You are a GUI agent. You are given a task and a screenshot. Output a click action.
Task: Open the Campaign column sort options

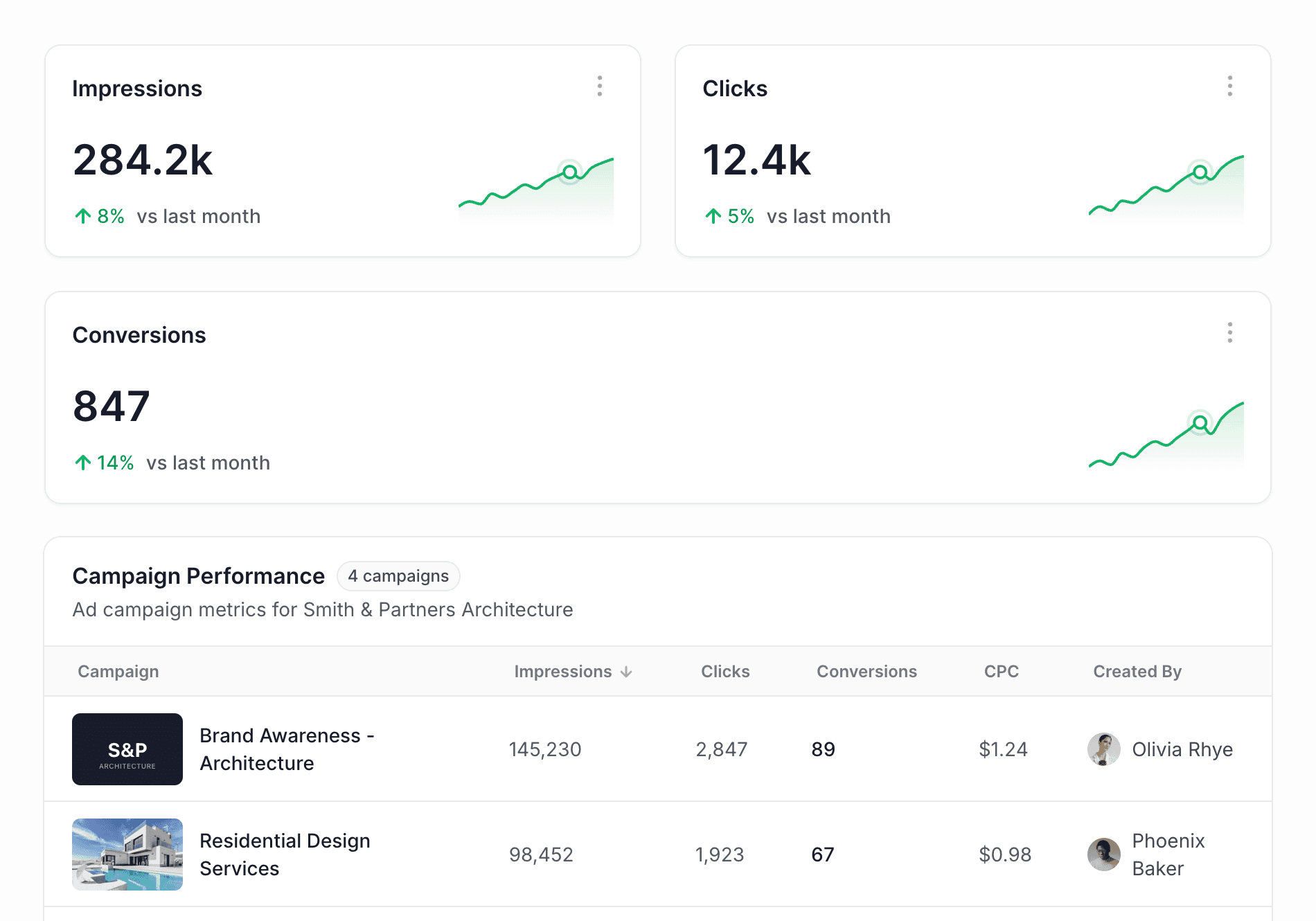pos(118,671)
